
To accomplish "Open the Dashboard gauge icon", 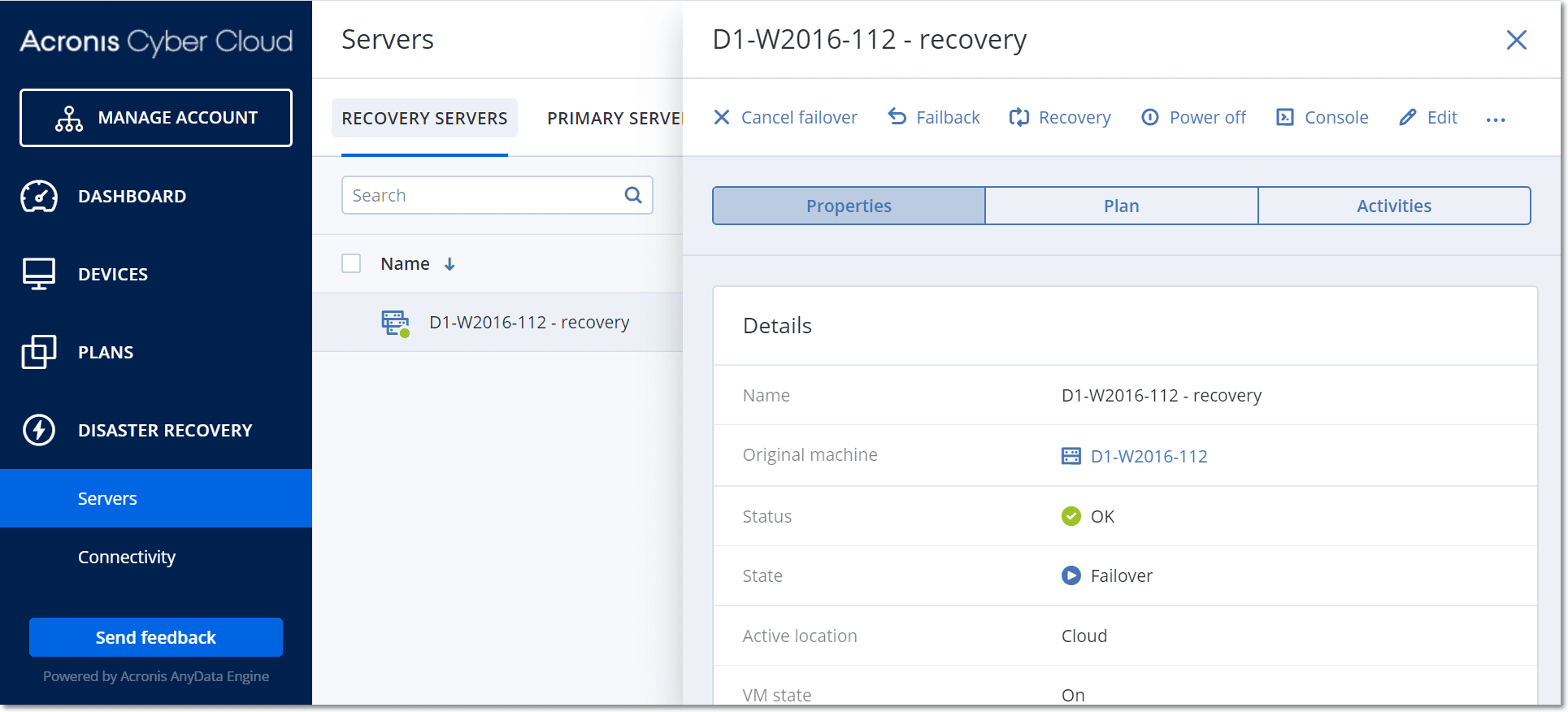I will [39, 196].
